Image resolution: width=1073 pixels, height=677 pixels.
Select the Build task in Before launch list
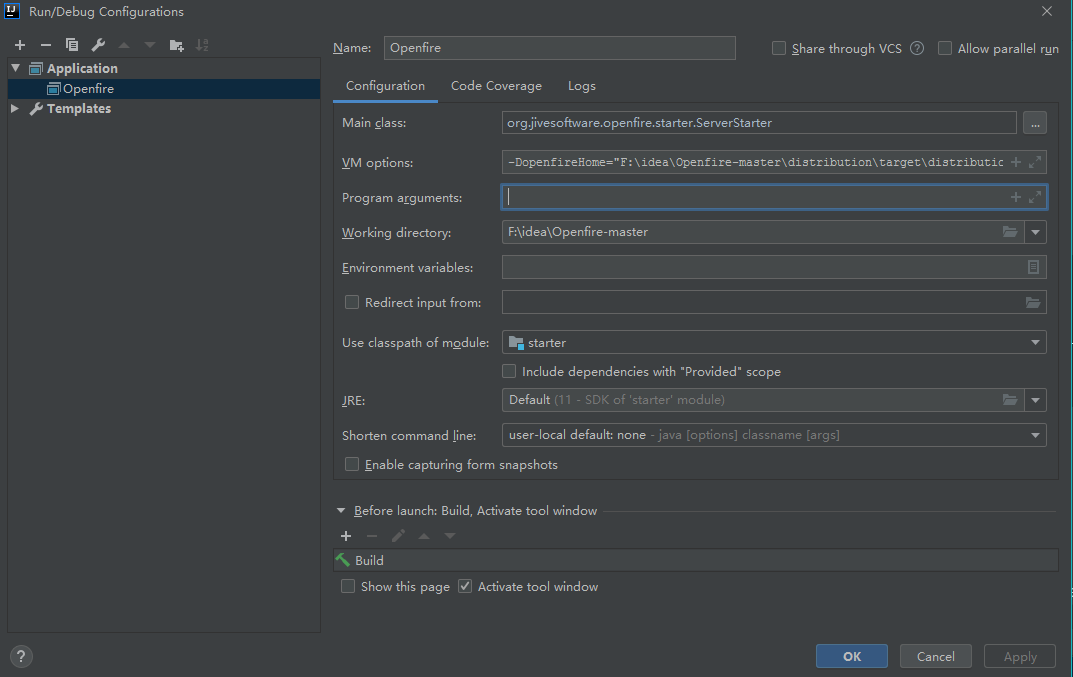tap(696, 561)
